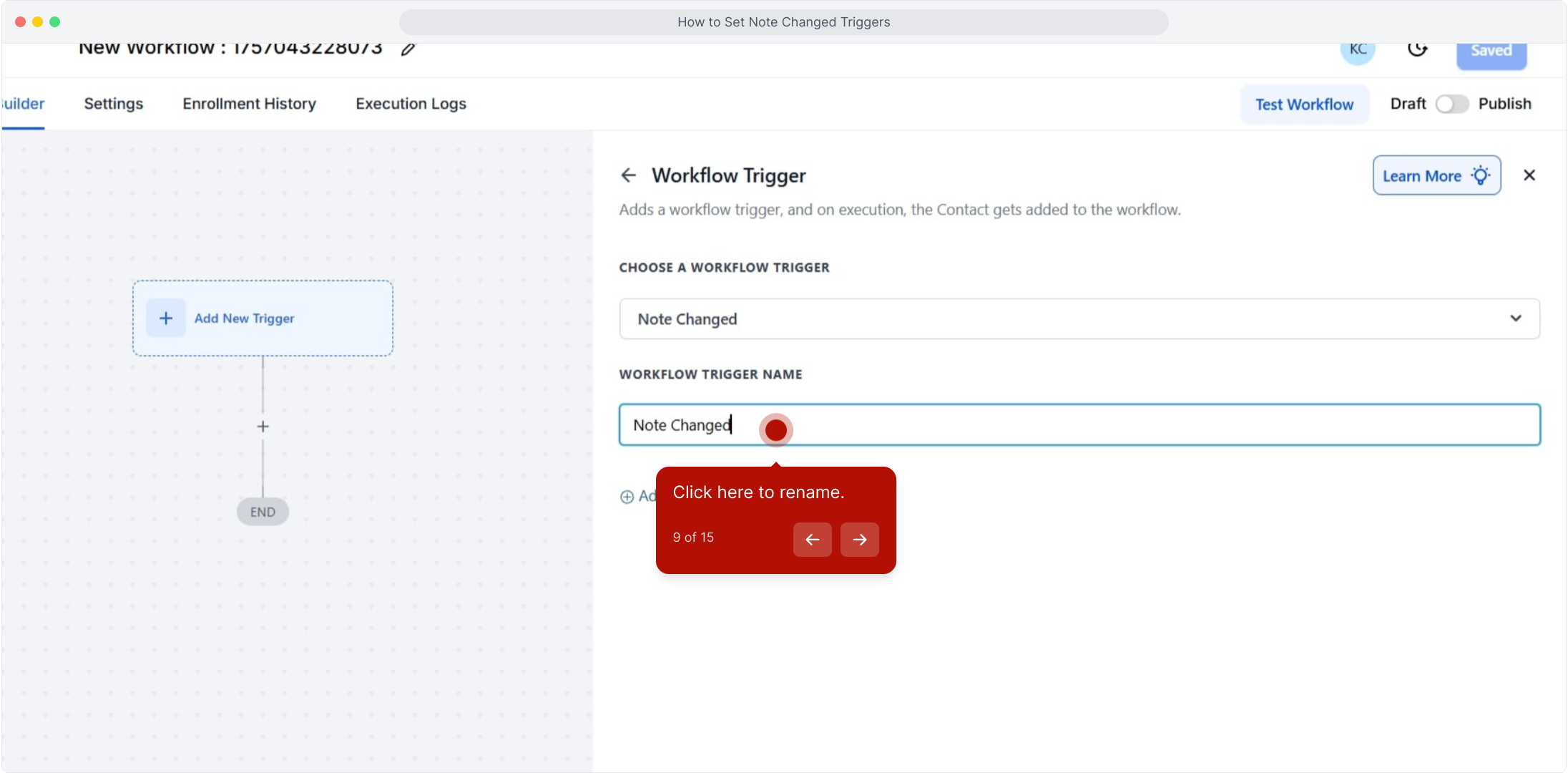Screen dimensions: 1568x773
Task: Close the Workflow Trigger panel
Action: [x=1529, y=175]
